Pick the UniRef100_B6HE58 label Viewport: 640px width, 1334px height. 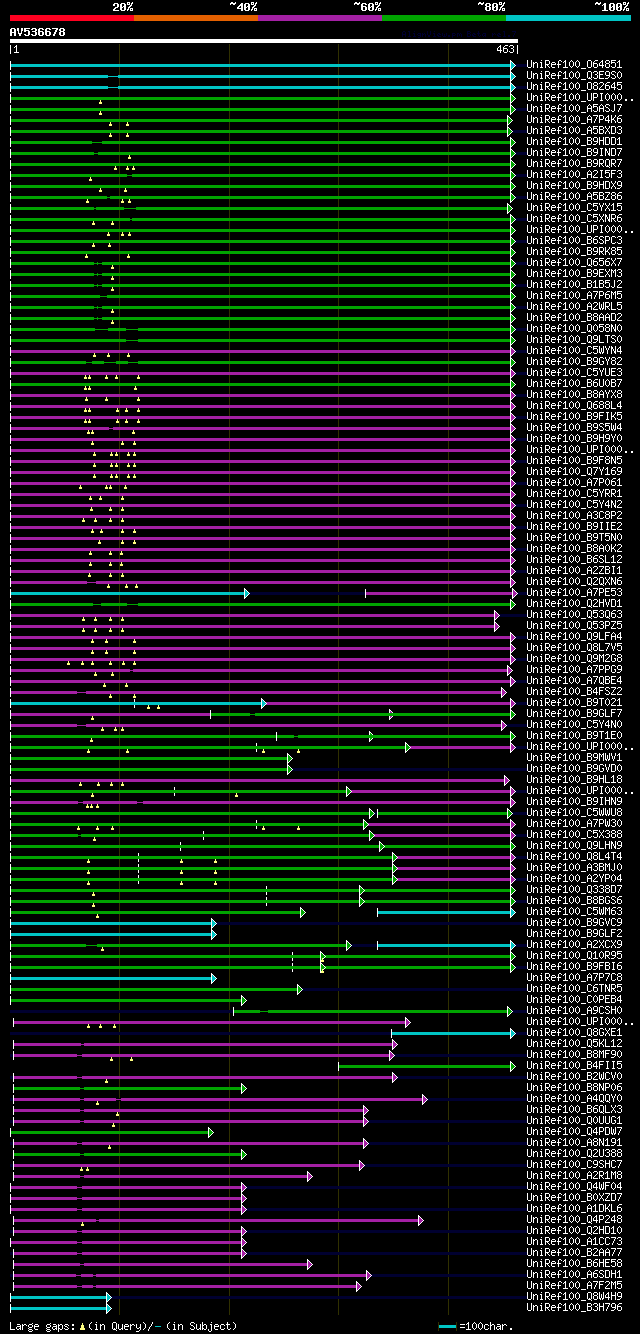pyautogui.click(x=575, y=1263)
